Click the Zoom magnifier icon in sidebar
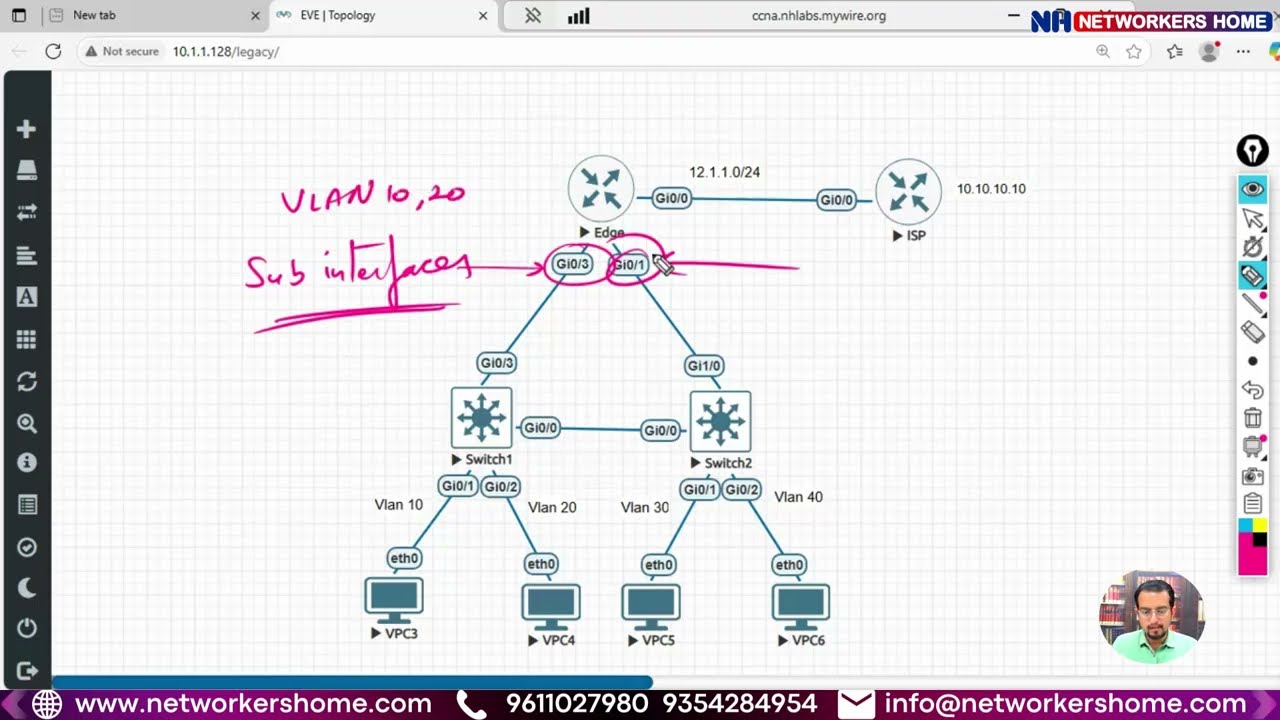This screenshot has height=720, width=1280. click(27, 423)
